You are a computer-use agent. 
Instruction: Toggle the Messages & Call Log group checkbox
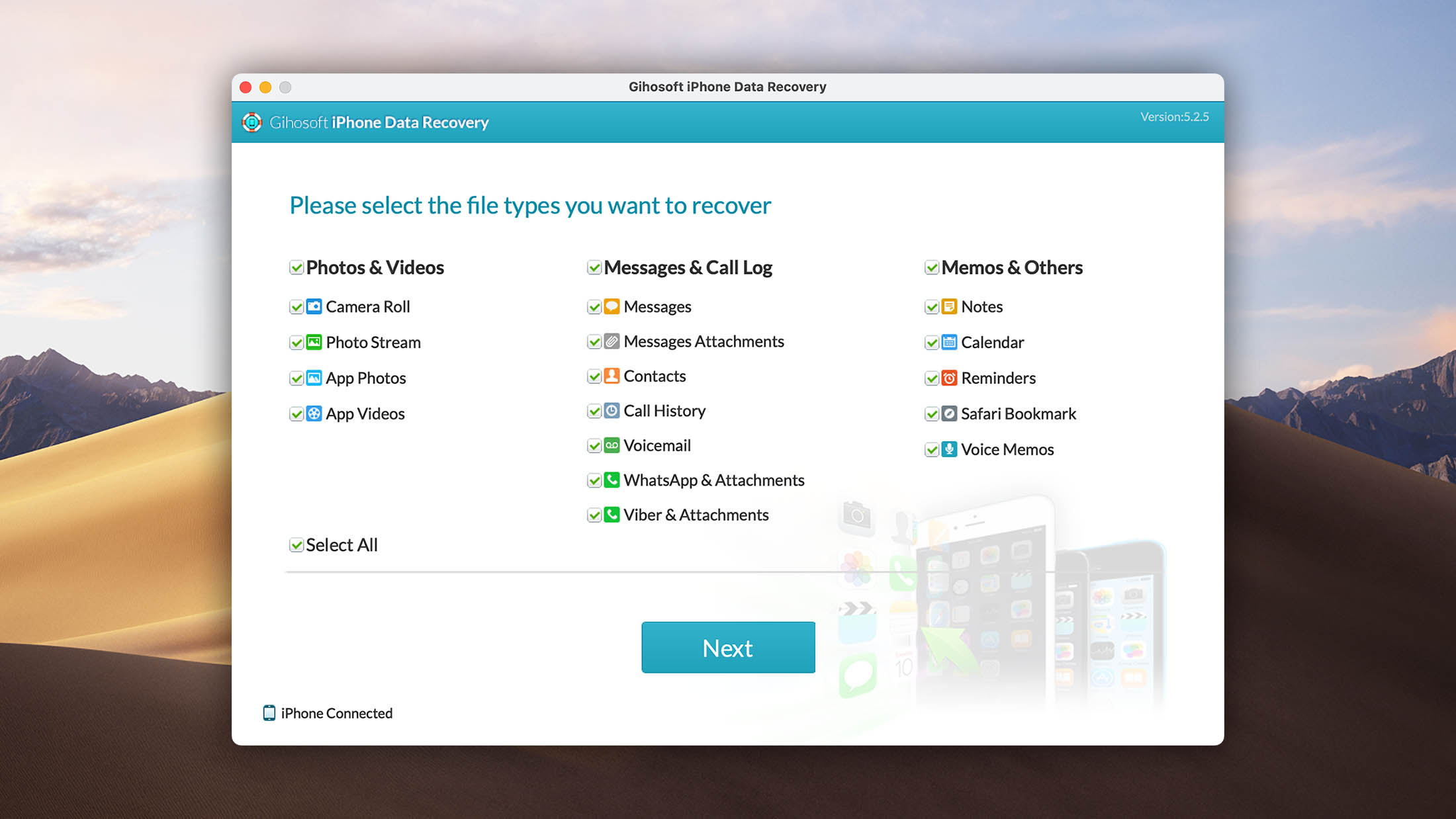coord(594,267)
